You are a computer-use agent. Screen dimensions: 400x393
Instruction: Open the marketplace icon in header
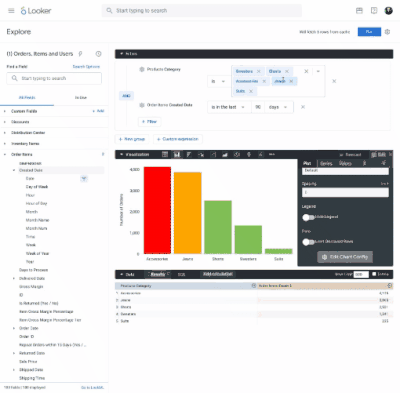click(x=359, y=11)
